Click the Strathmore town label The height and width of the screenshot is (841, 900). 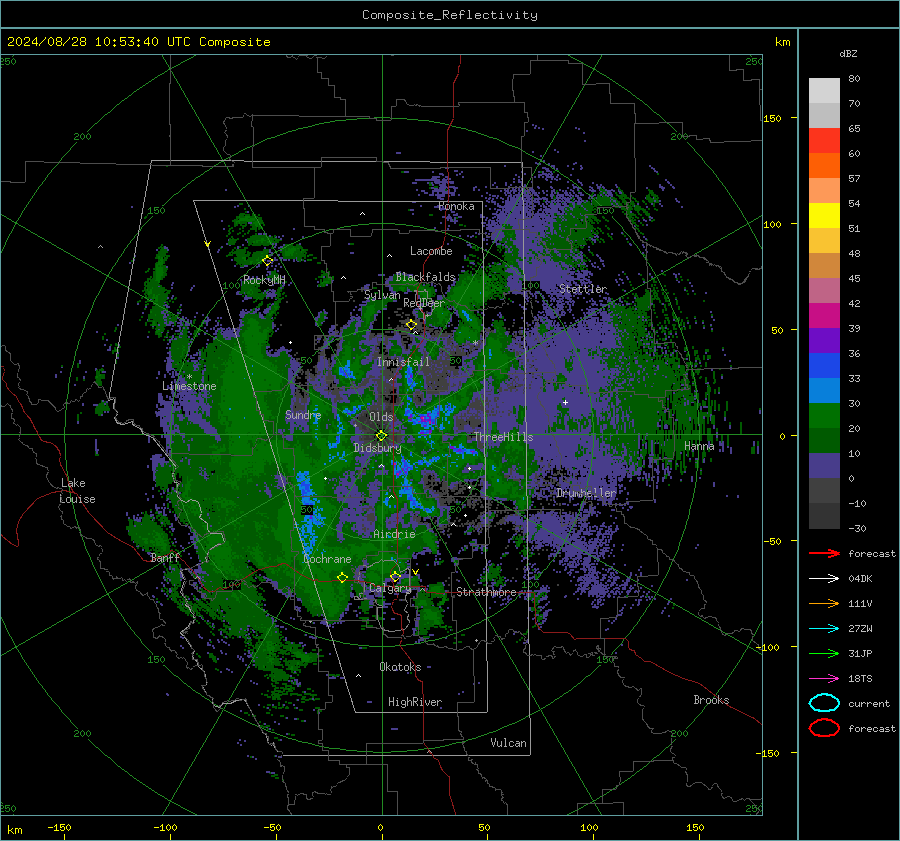click(486, 592)
